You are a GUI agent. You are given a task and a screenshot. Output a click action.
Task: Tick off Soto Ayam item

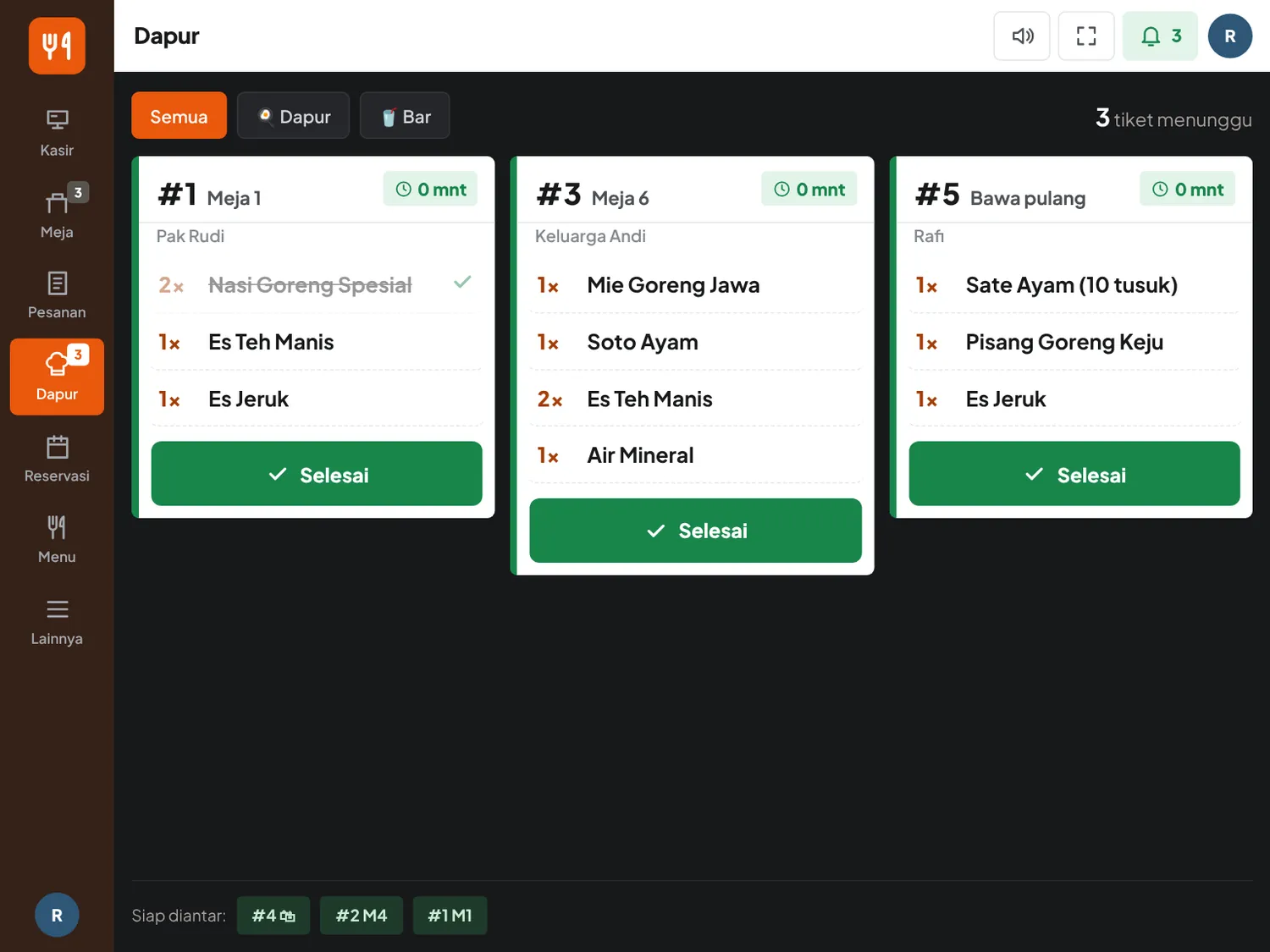coord(695,342)
